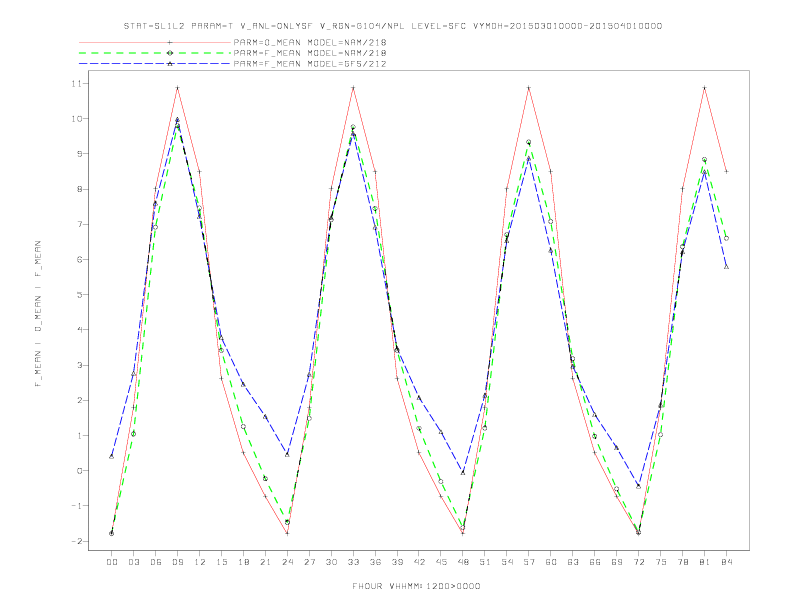Click the y-axis tick label 3
The height and width of the screenshot is (612, 792).
pos(79,365)
